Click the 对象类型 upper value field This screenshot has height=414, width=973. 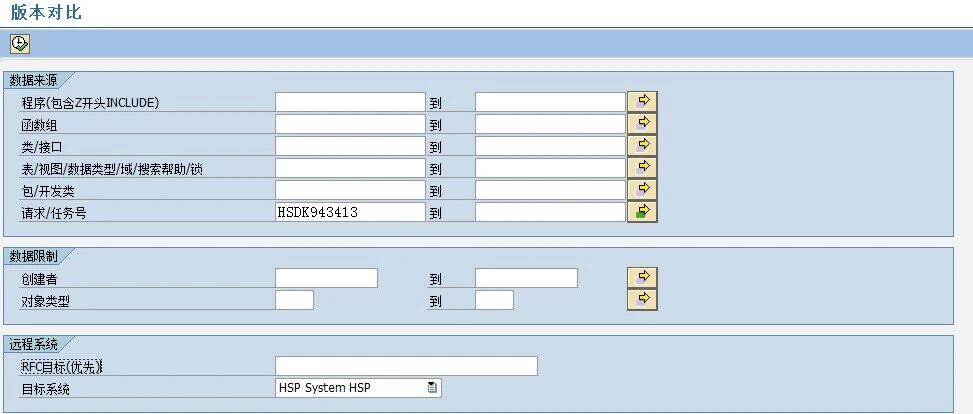point(494,300)
